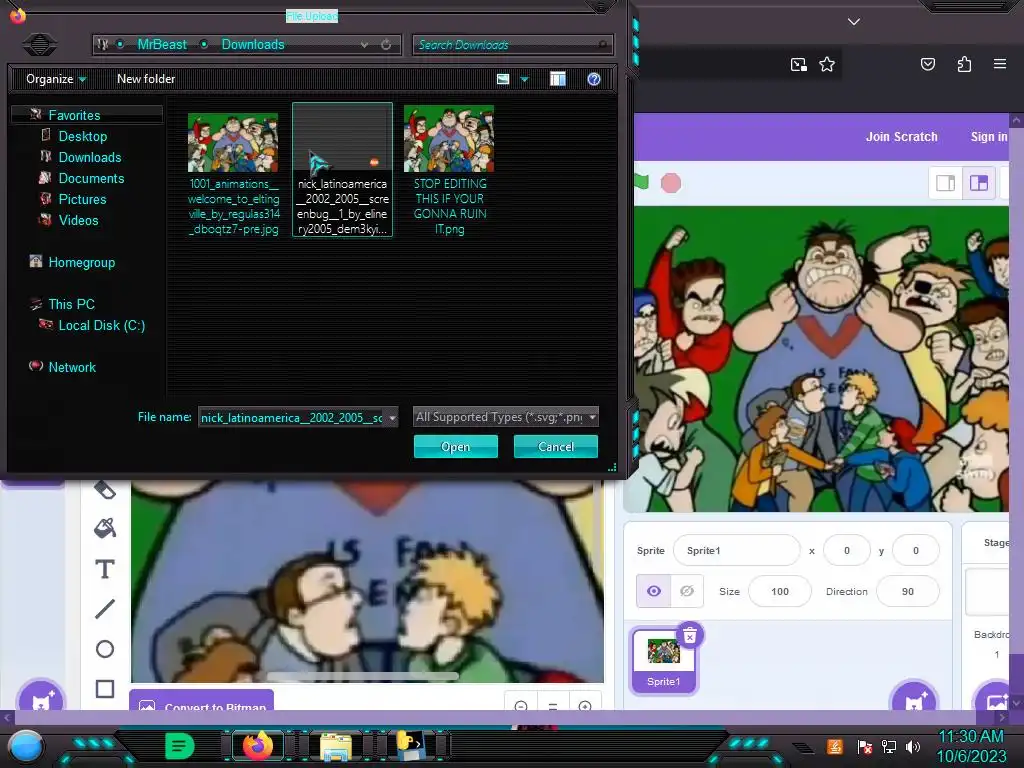This screenshot has width=1024, height=768.
Task: Open the view options dropdown arrow
Action: tap(524, 79)
